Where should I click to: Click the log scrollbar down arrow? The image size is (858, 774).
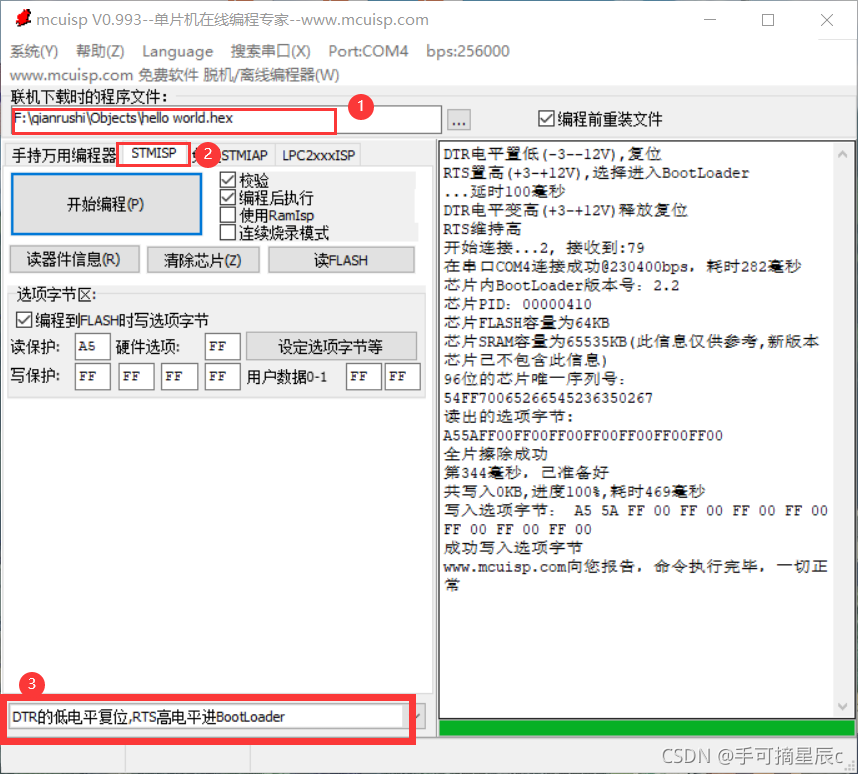coord(843,706)
